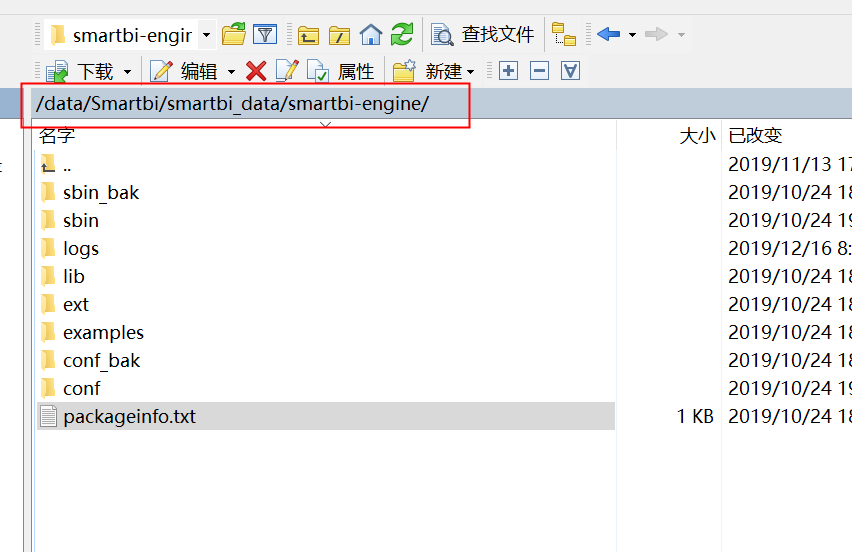The width and height of the screenshot is (852, 552).
Task: Select the logs folder
Action: [x=81, y=249]
